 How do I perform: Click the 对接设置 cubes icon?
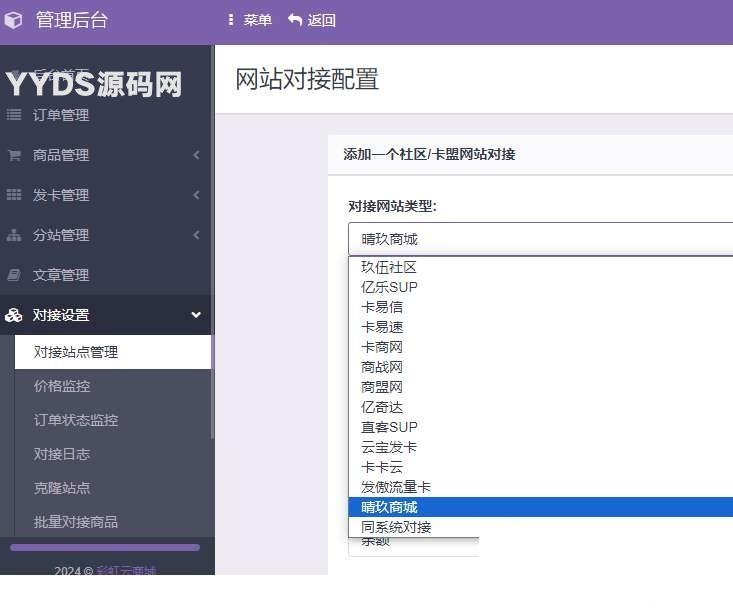point(14,315)
